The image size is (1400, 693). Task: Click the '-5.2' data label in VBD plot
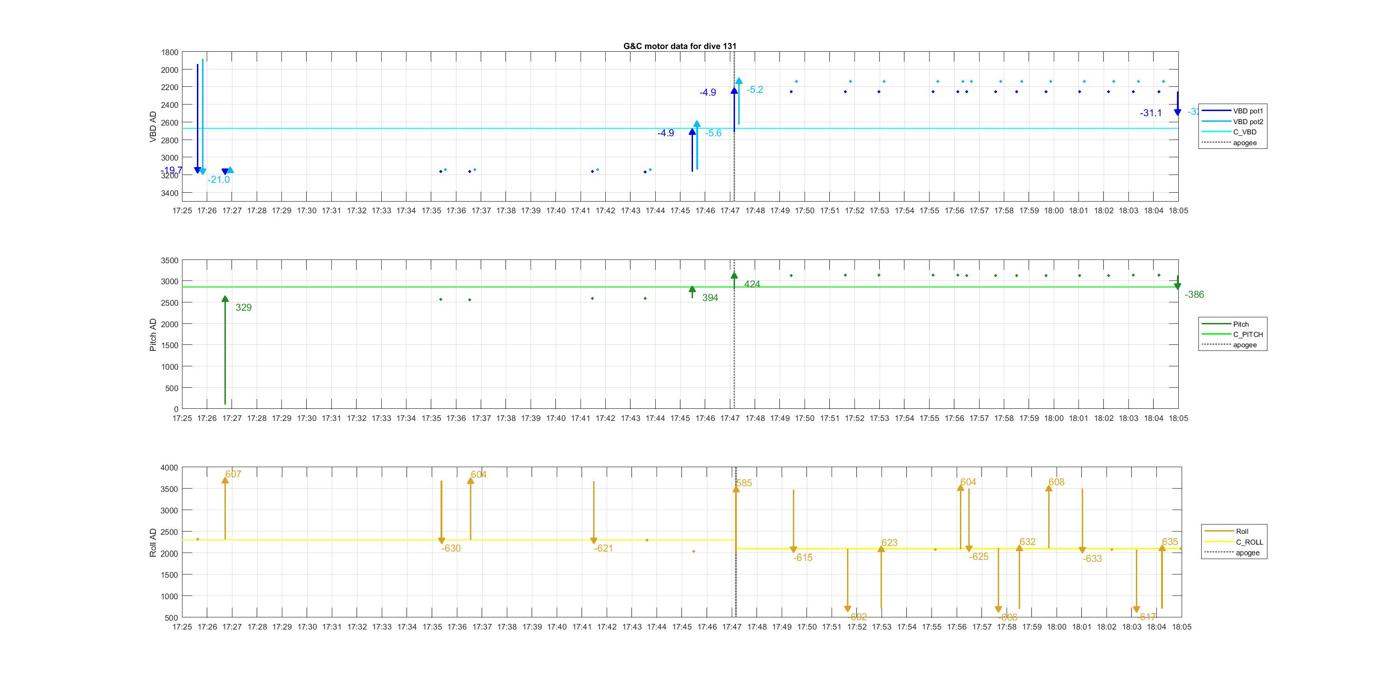(755, 90)
